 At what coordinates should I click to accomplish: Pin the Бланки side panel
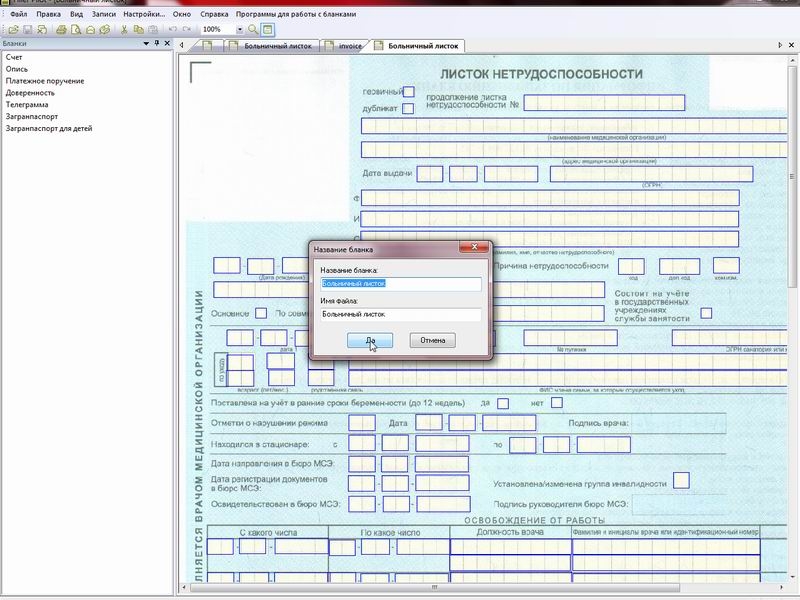click(x=156, y=44)
